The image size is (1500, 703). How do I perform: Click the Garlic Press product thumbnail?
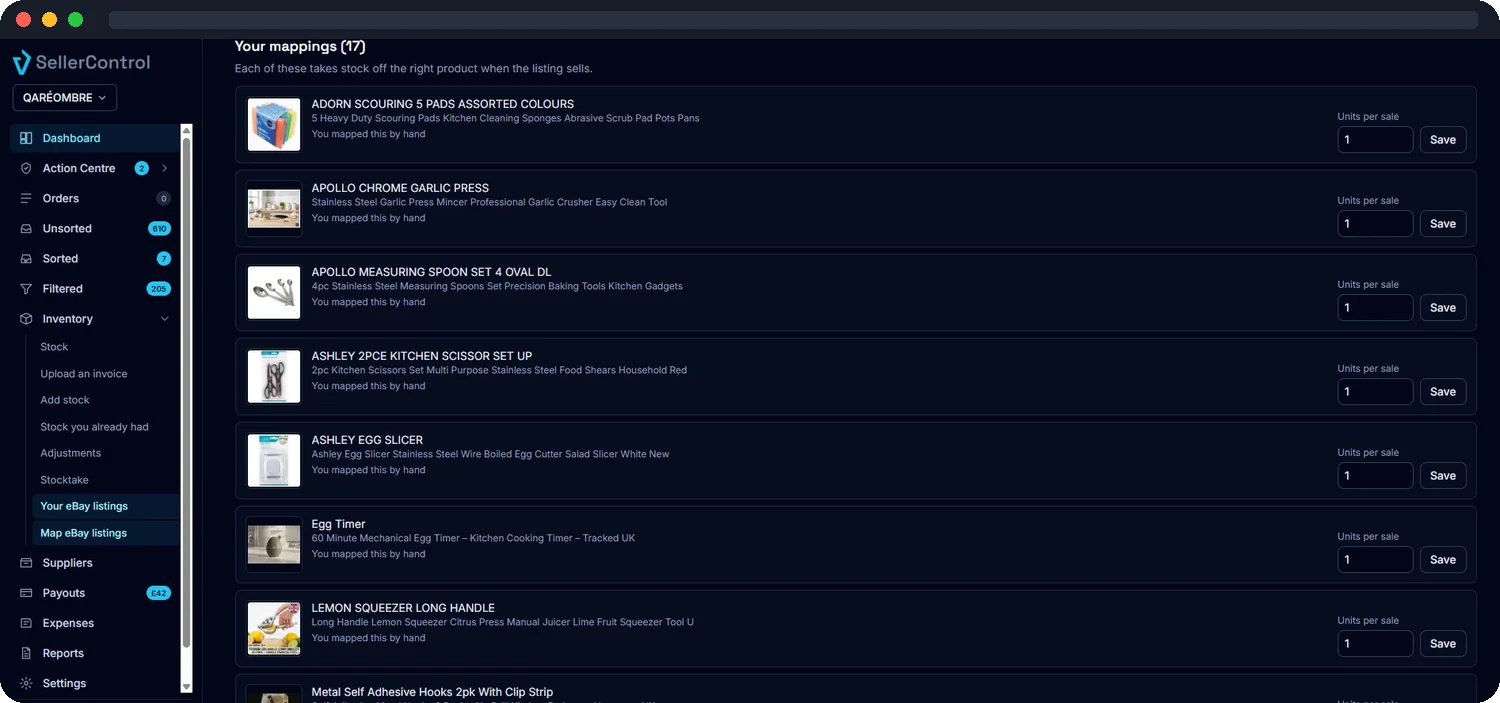274,209
